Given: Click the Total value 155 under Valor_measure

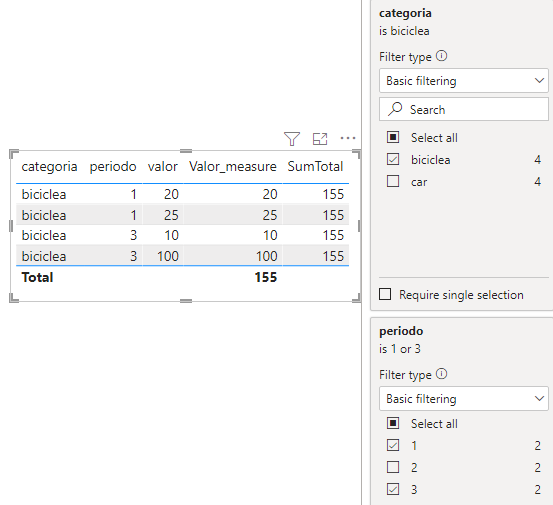Looking at the screenshot, I should (x=266, y=278).
